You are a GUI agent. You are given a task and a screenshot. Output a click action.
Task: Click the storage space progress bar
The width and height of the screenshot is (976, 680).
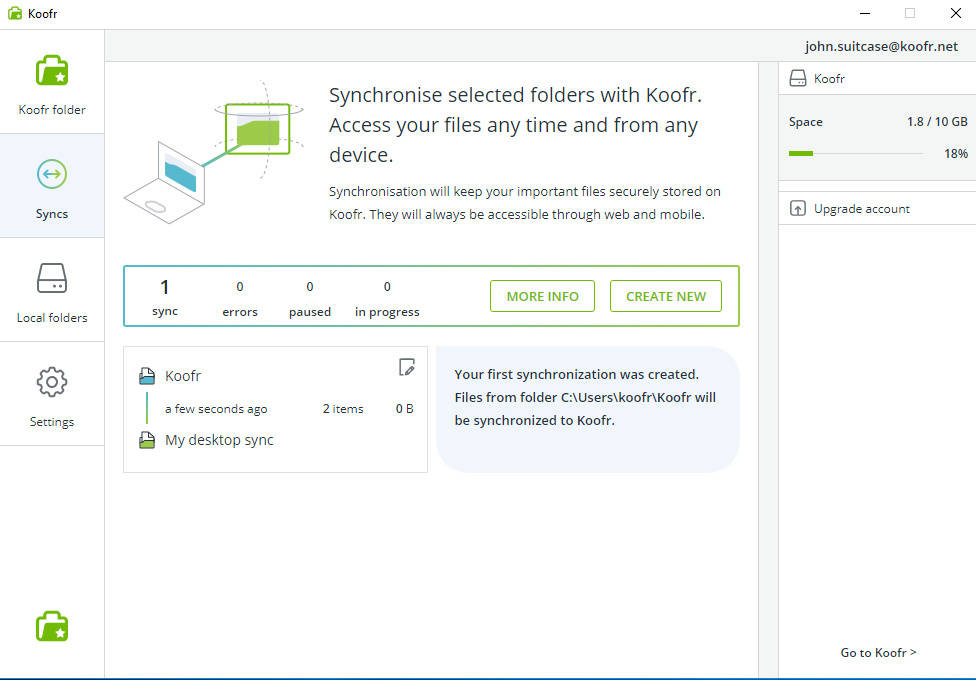click(856, 153)
